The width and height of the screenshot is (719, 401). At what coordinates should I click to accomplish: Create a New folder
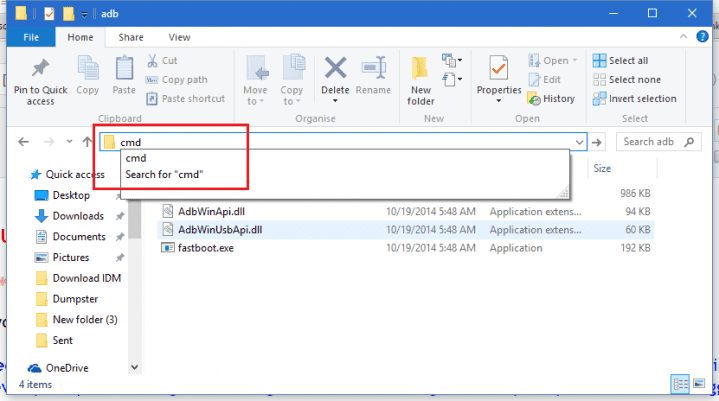(420, 81)
